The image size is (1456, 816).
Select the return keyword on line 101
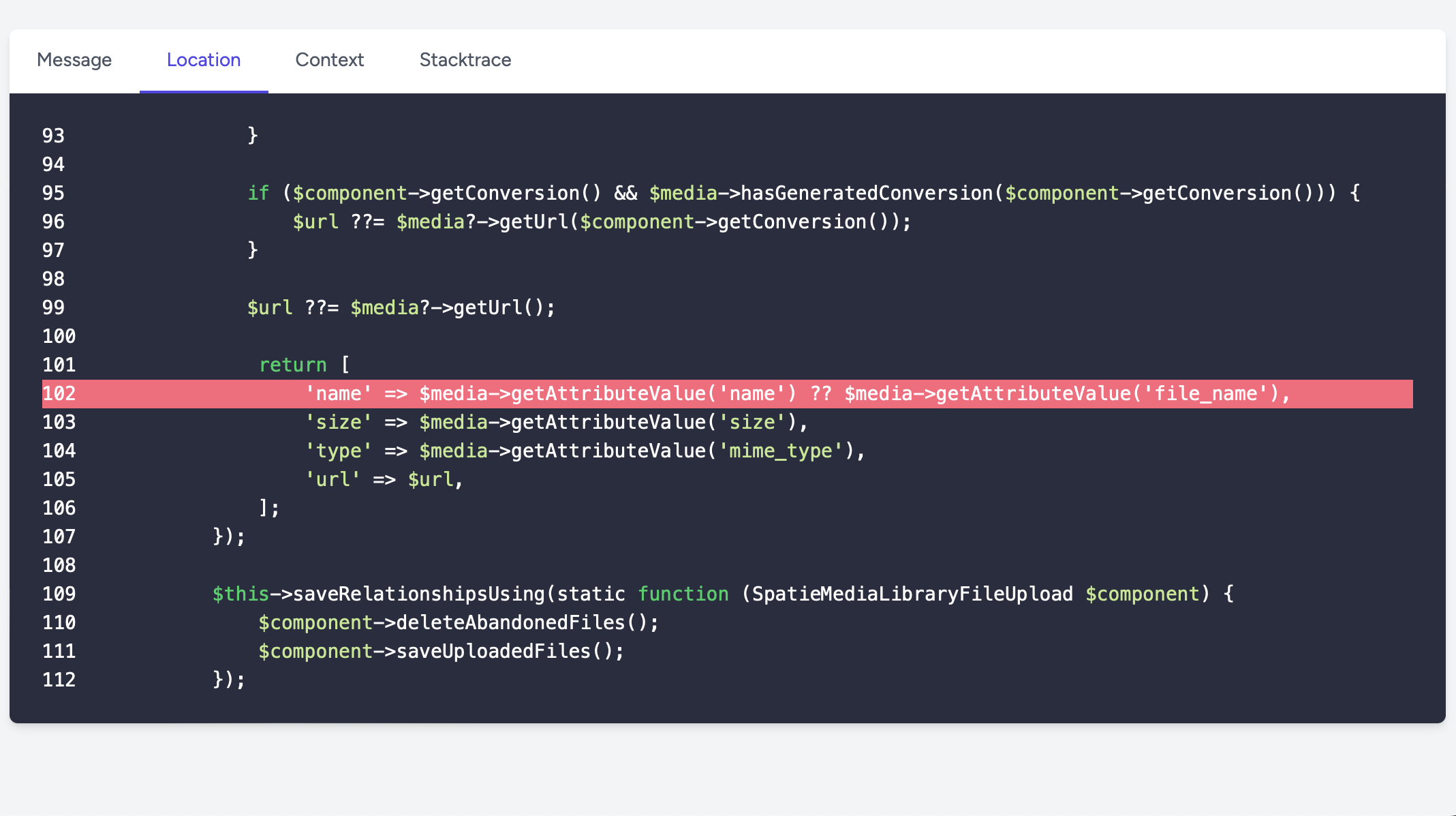[292, 365]
